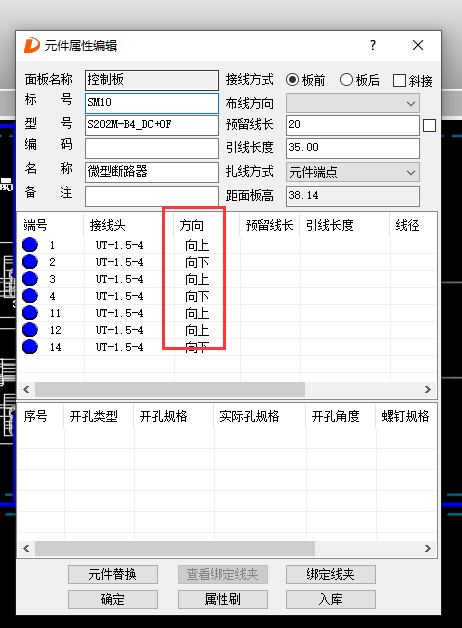462x628 pixels.
Task: Click the blue circle beside terminal 3
Action: (30, 278)
